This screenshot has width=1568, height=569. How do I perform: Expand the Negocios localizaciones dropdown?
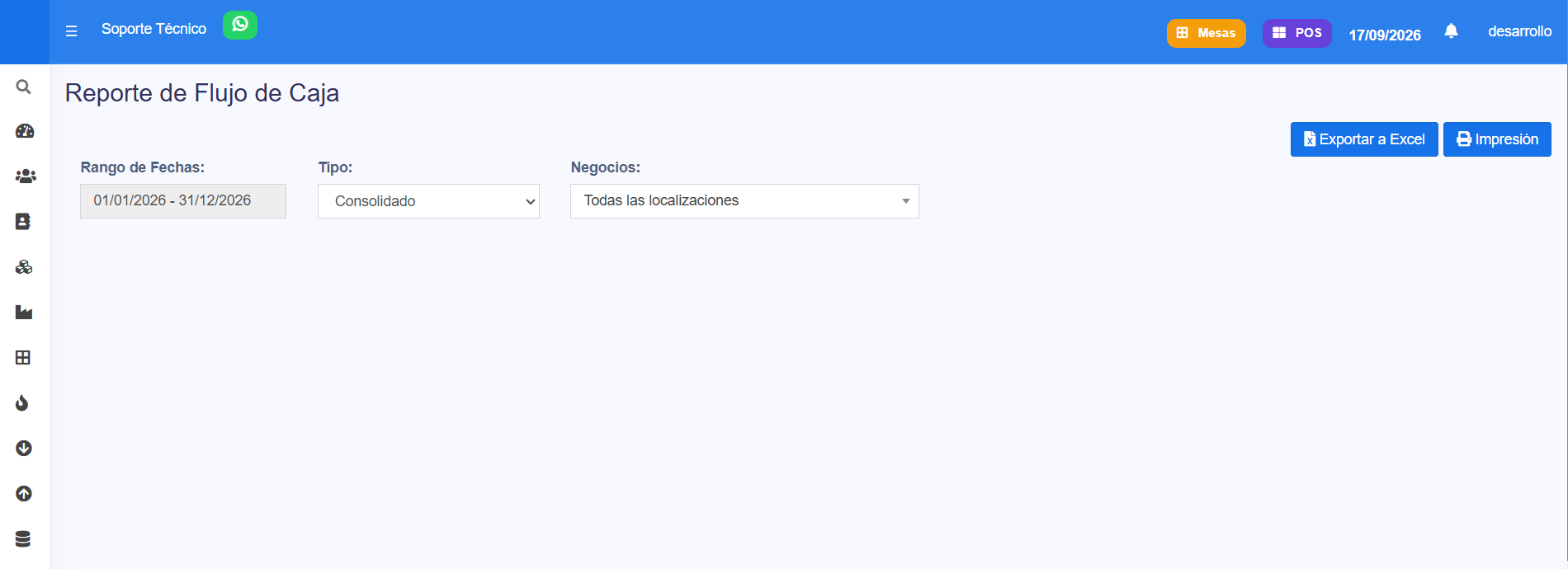(744, 201)
